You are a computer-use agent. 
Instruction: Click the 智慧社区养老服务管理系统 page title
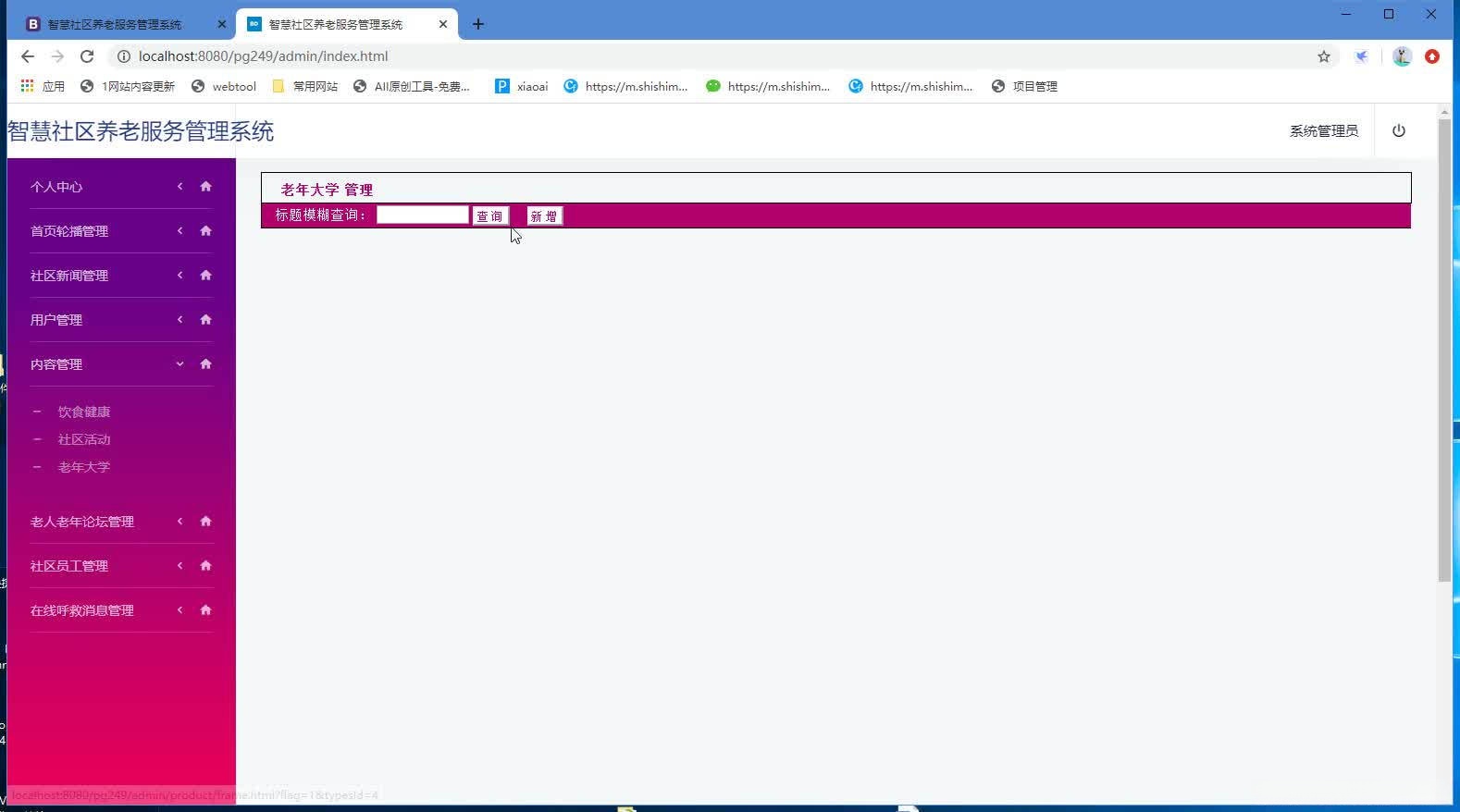pos(141,131)
